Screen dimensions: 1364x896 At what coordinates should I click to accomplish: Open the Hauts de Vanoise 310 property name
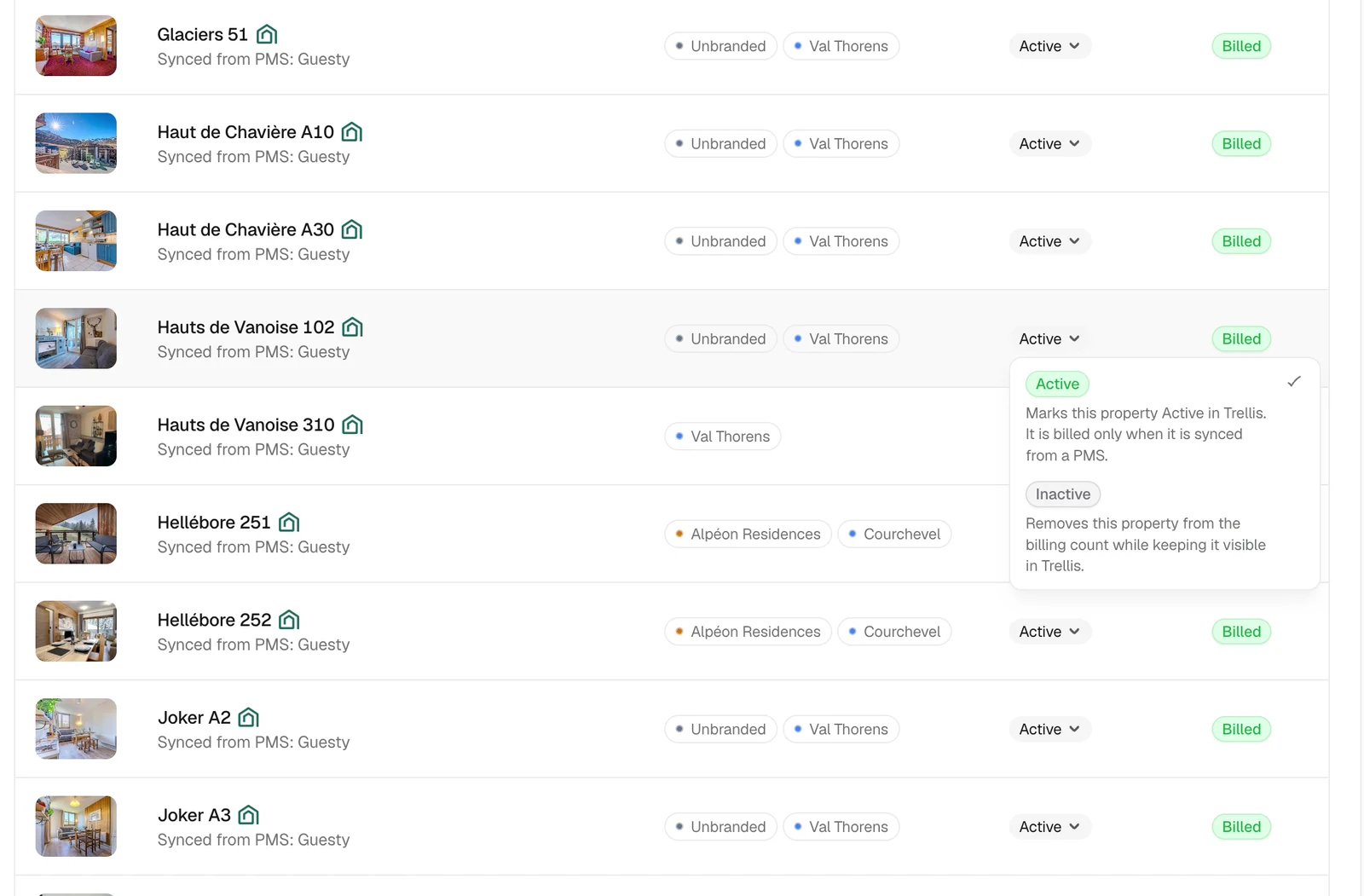[x=246, y=425]
